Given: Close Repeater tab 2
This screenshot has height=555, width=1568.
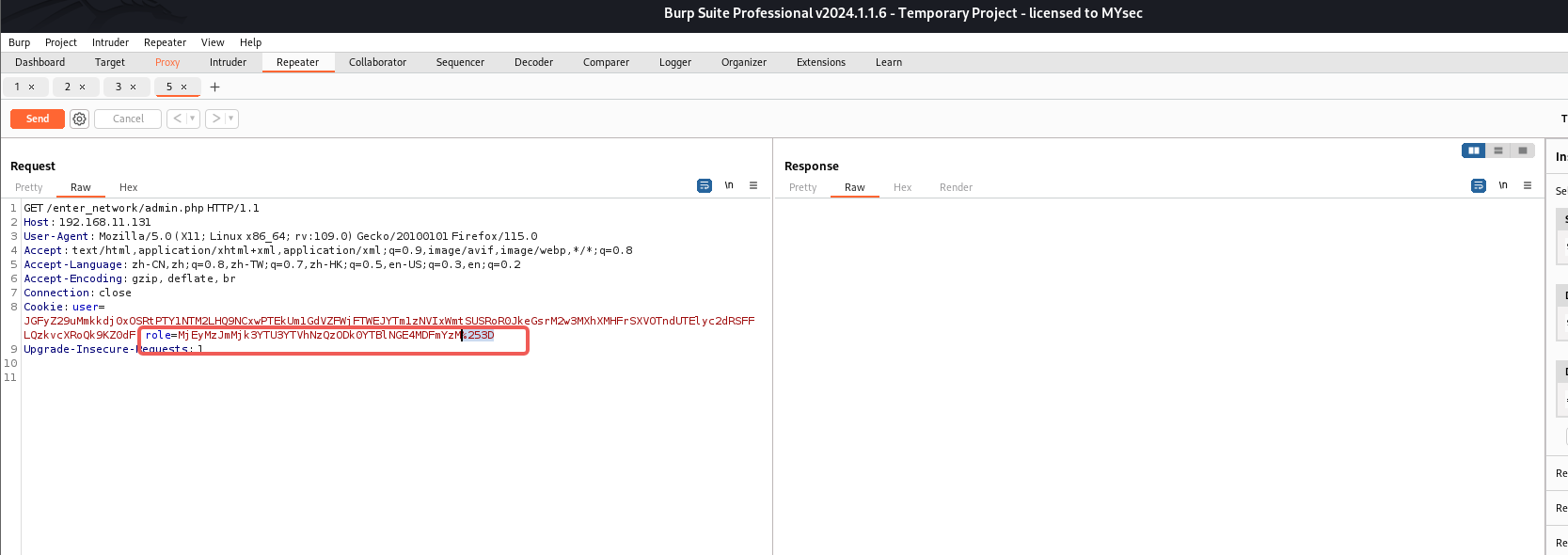Looking at the screenshot, I should click(82, 87).
